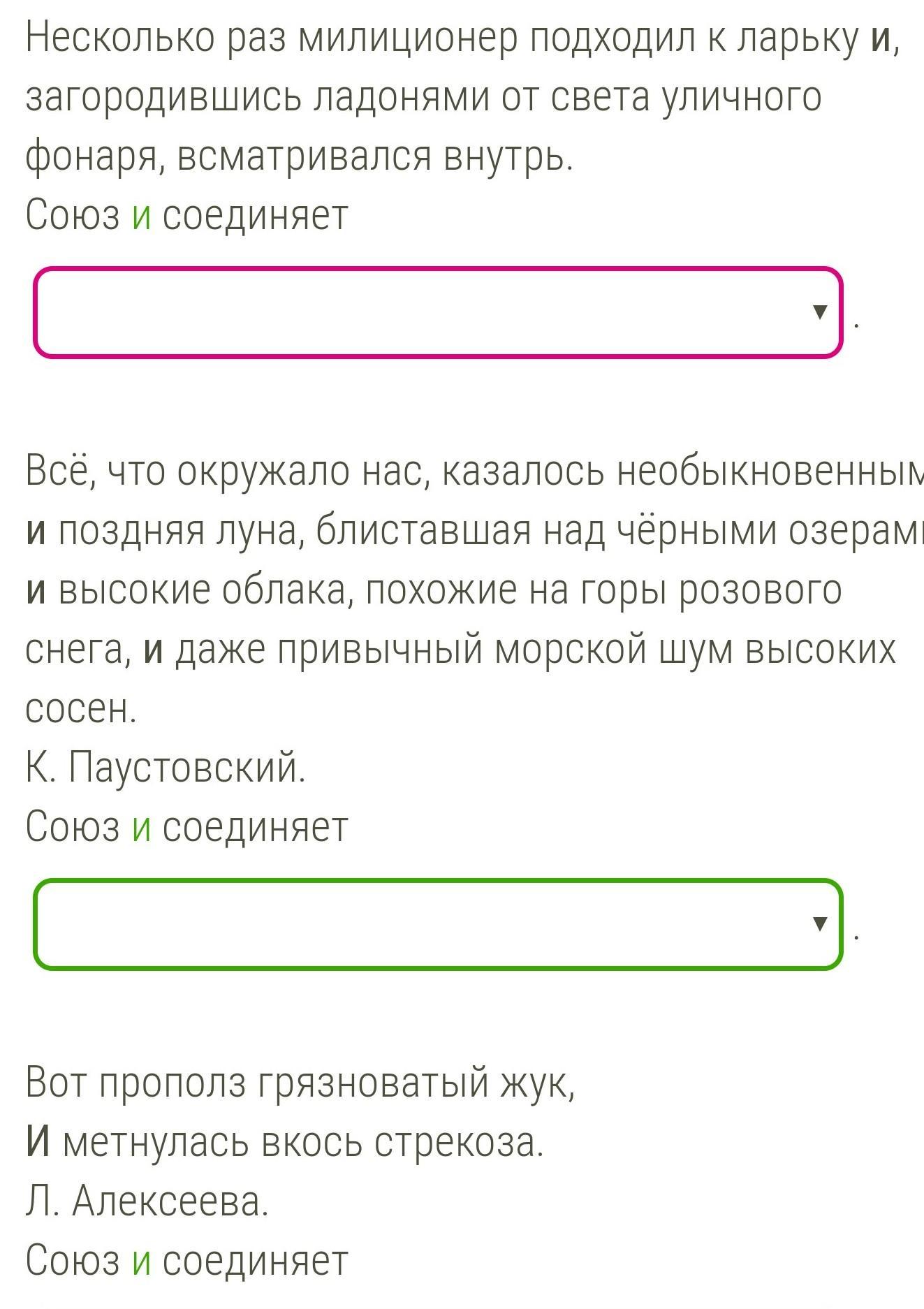The height and width of the screenshot is (1309, 924).
Task: Click the author name «К. Паустовский.»
Action: pyautogui.click(x=166, y=768)
